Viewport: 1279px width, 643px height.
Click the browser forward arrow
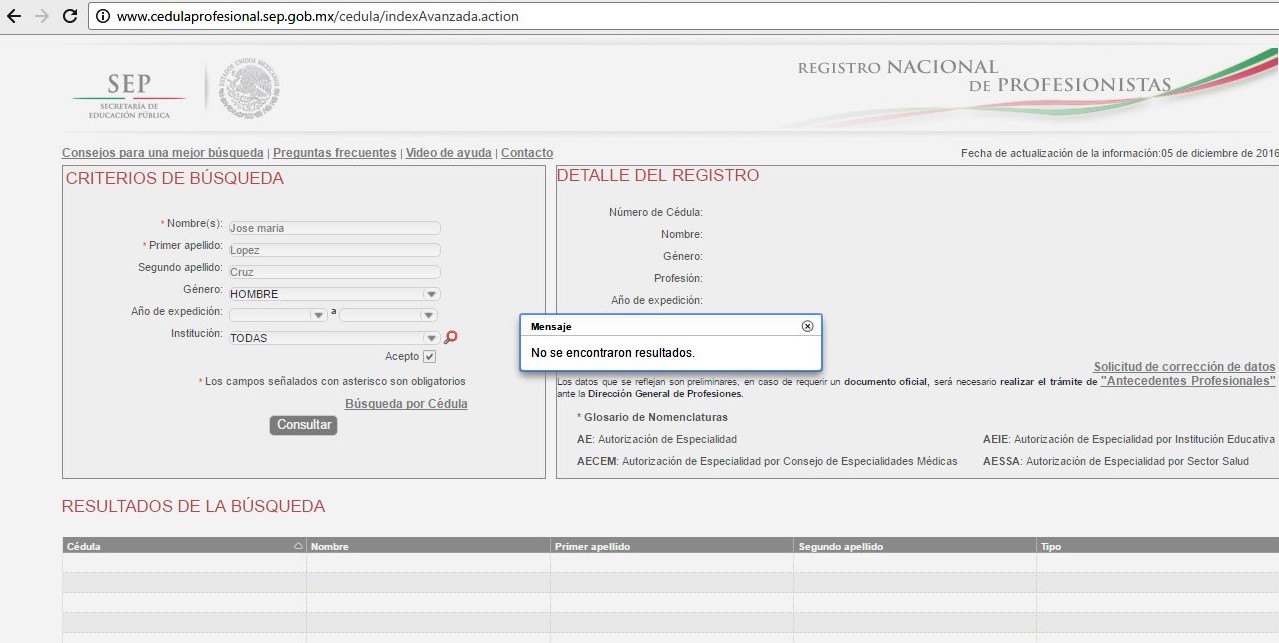point(41,17)
